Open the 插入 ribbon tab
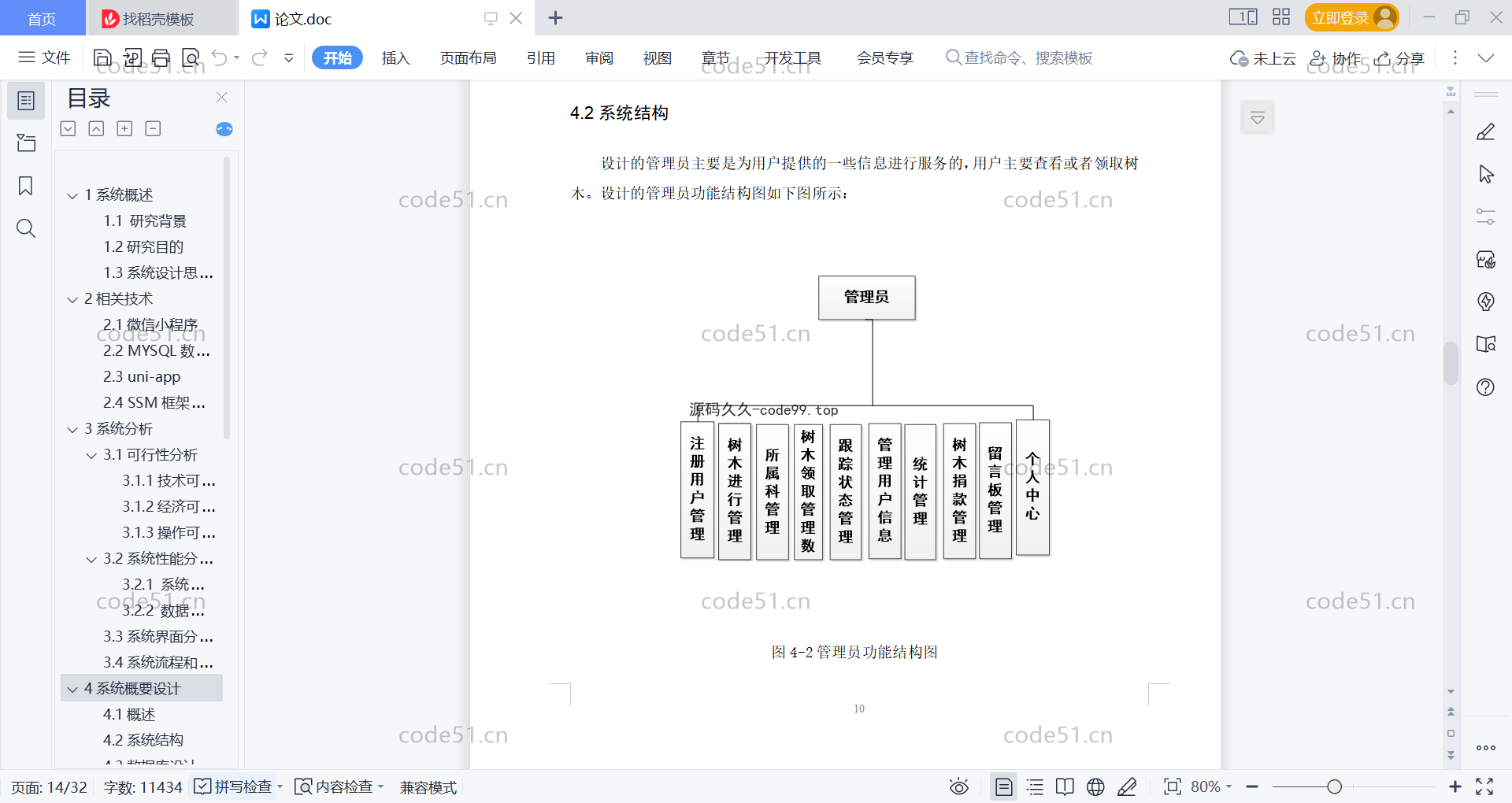 [x=395, y=57]
